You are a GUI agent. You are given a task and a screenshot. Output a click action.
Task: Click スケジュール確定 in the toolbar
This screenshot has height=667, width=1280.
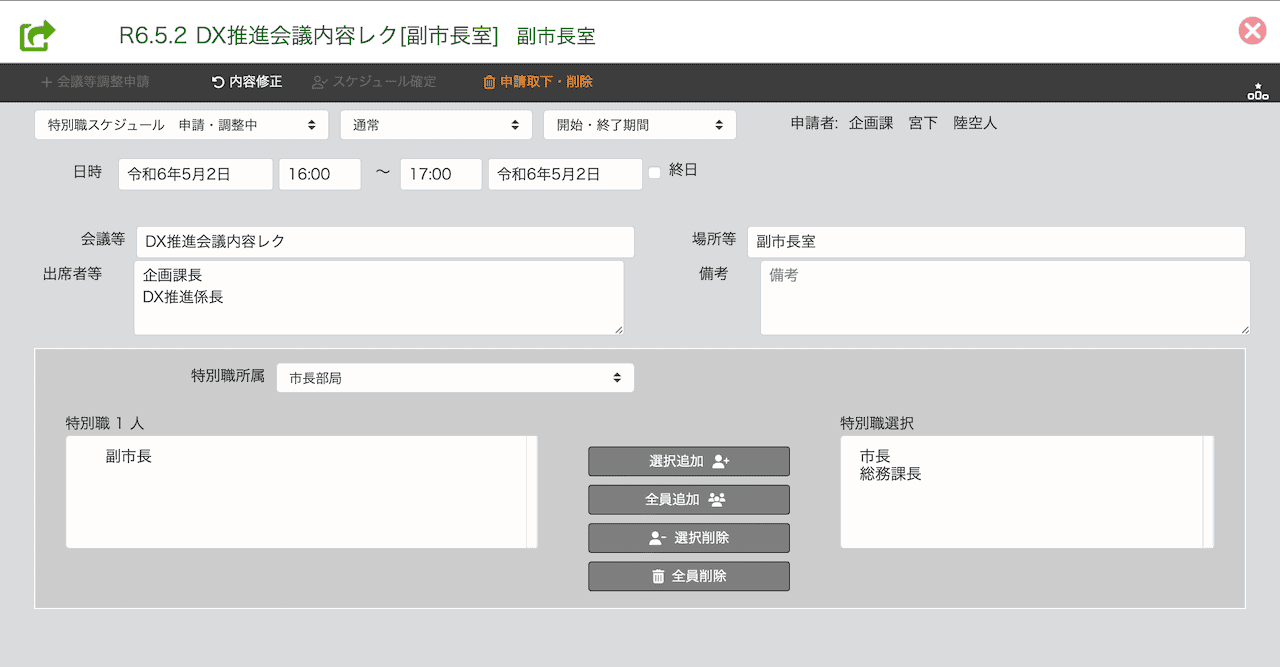374,82
